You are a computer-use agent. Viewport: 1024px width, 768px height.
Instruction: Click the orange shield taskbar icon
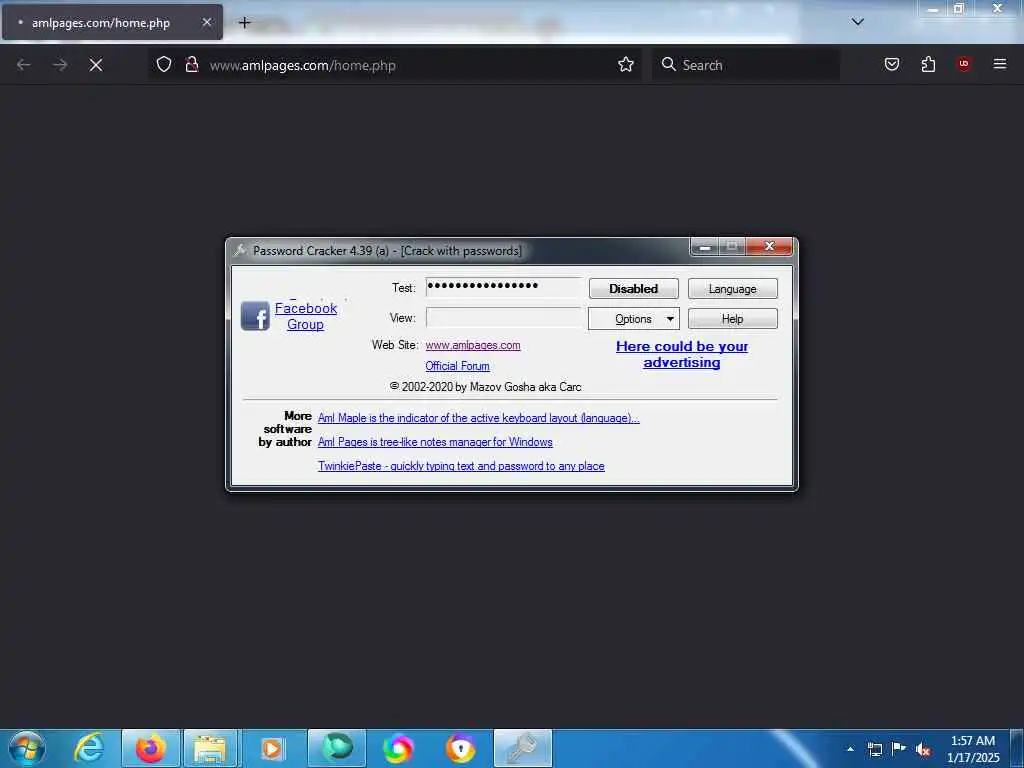point(460,748)
